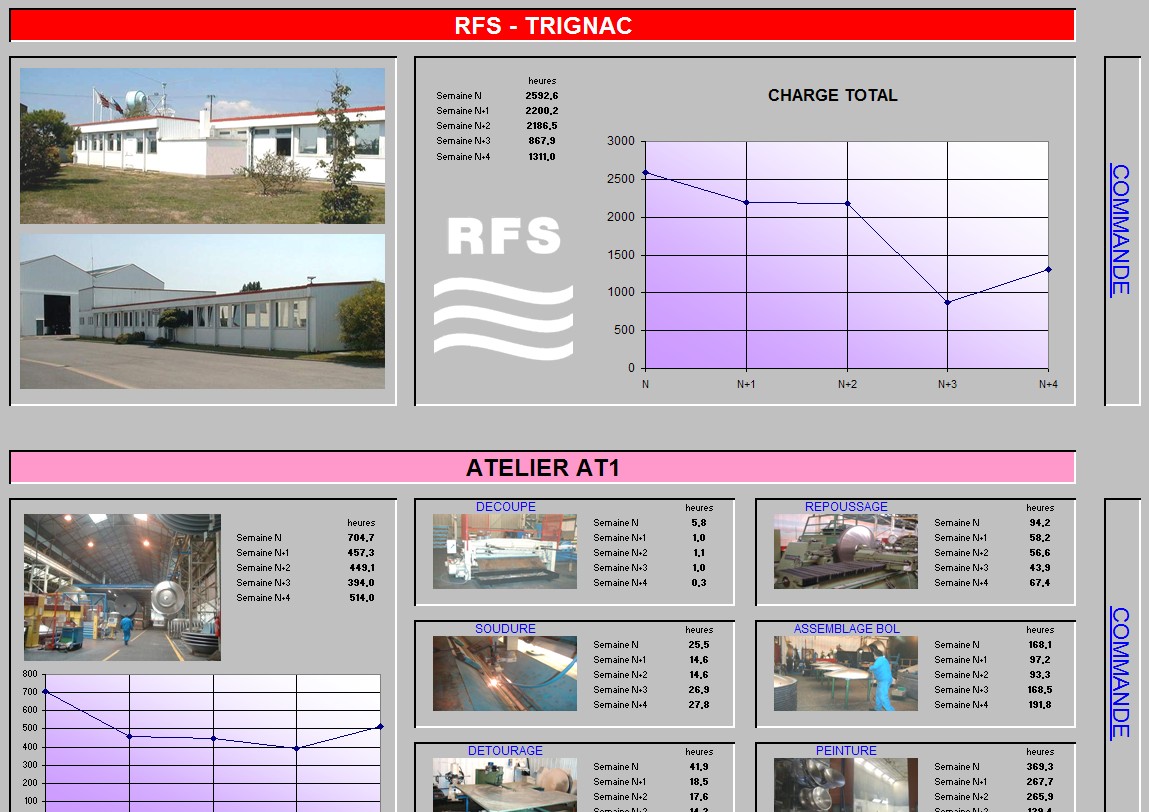Select the atelier AT1 workshop interior photo
1149x812 pixels.
(x=122, y=587)
